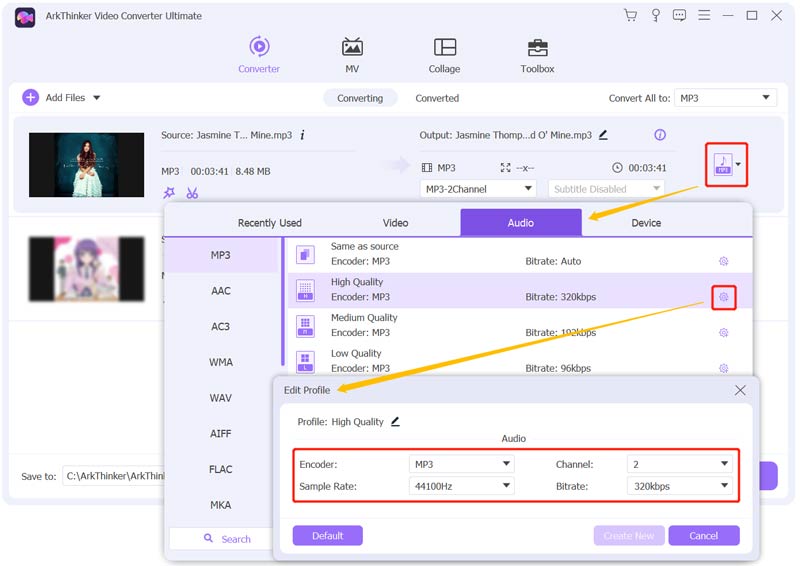Show the Converted list

tap(437, 98)
